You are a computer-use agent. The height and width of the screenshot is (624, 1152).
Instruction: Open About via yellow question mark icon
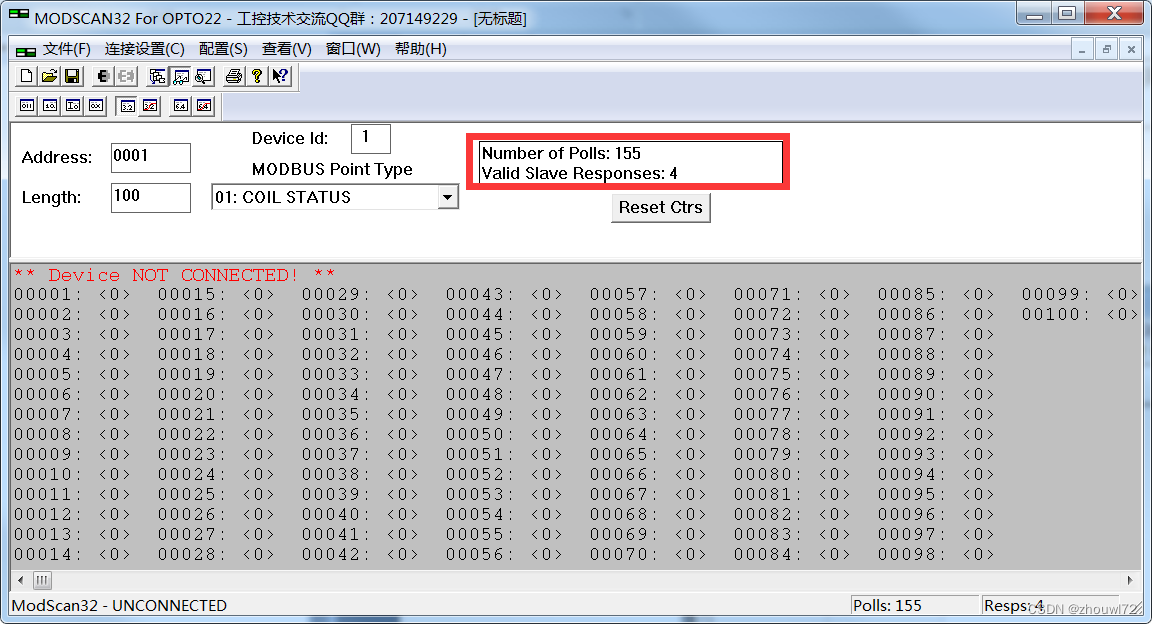coord(256,76)
